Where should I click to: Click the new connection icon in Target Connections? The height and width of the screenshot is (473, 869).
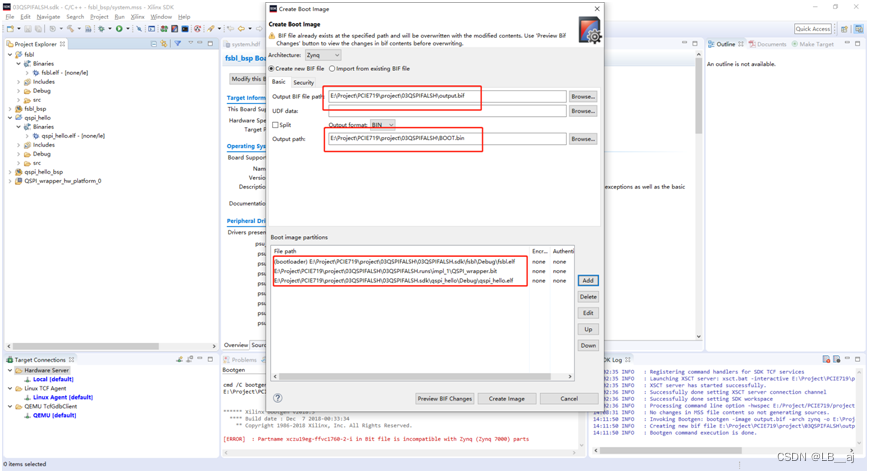click(180, 359)
